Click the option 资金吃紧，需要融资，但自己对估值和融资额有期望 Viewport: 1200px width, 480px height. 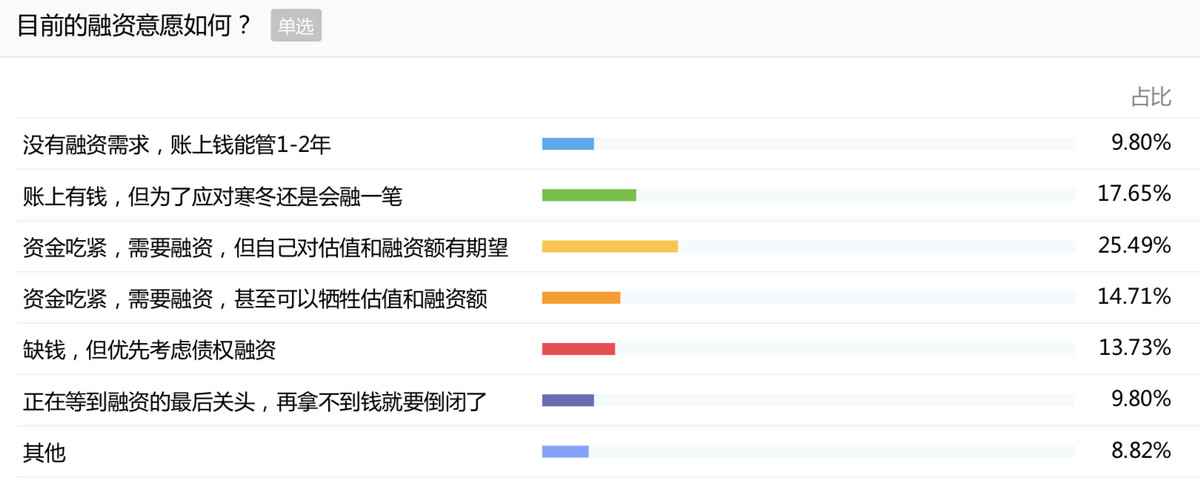pos(266,247)
